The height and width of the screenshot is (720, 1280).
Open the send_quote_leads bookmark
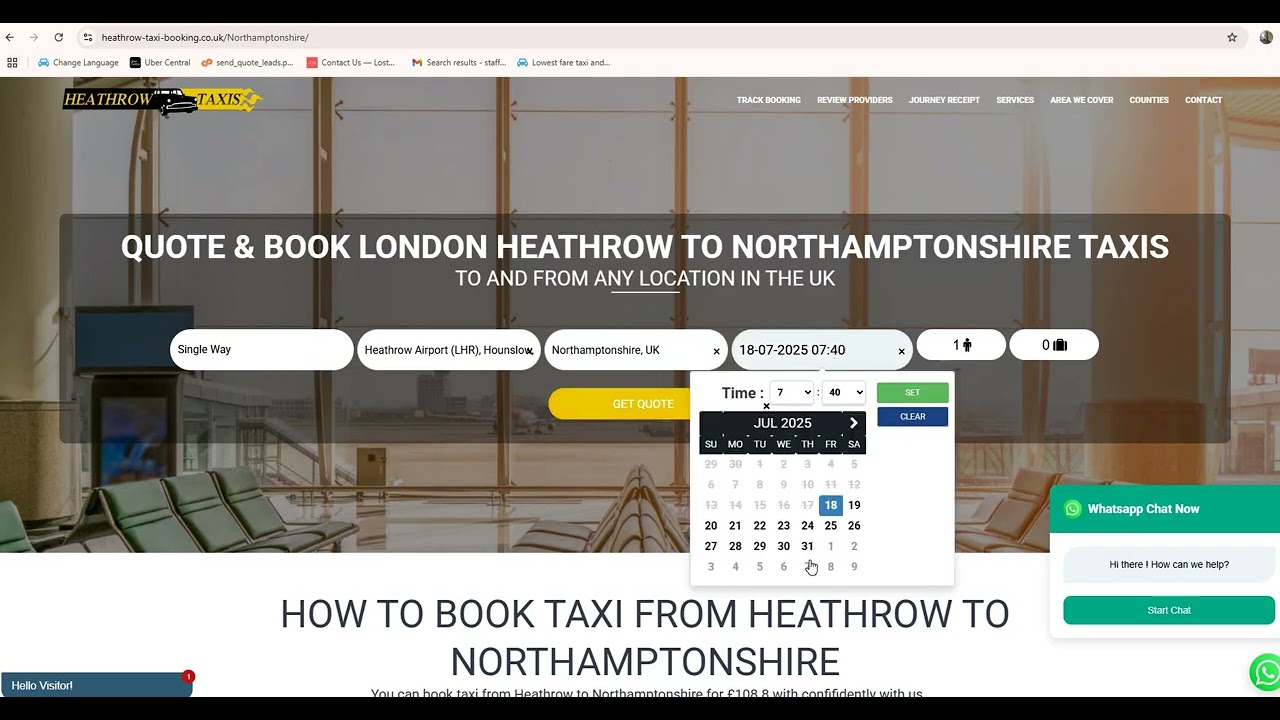point(247,62)
